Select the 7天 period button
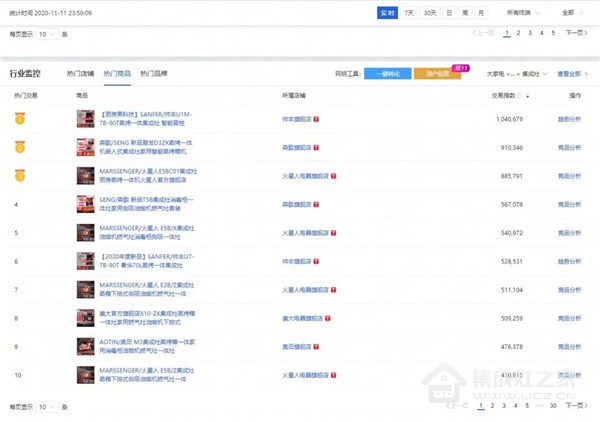The image size is (600, 422). (409, 13)
